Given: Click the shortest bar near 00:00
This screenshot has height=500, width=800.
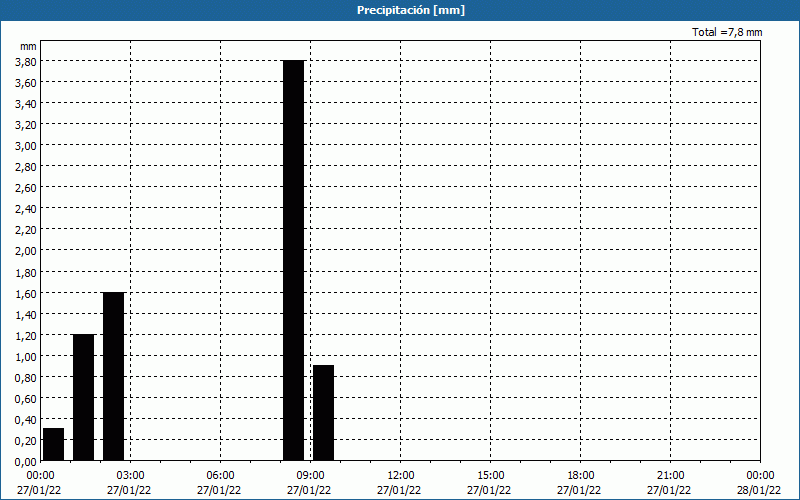Looking at the screenshot, I should pos(54,444).
